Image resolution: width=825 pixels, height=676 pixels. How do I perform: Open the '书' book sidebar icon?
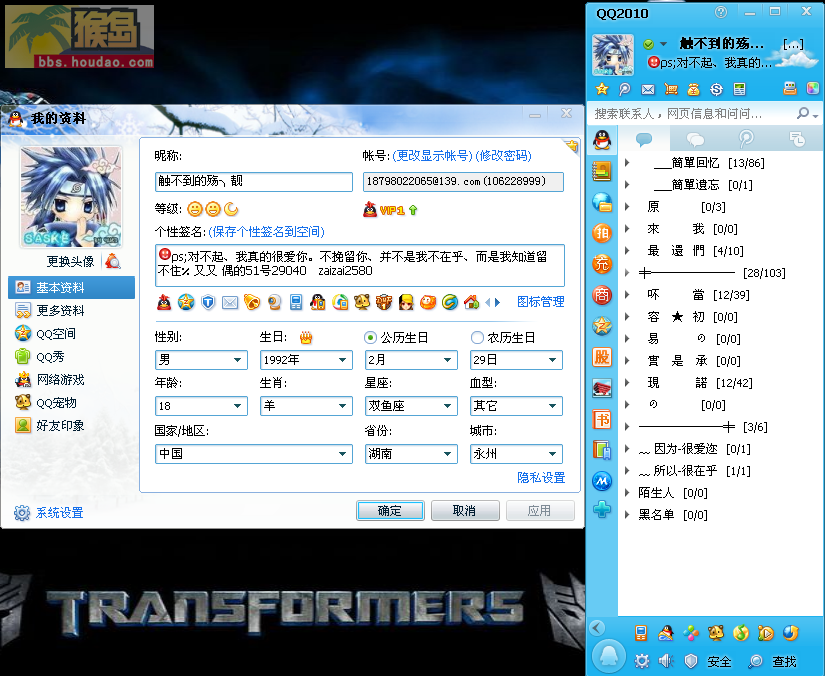pos(602,419)
